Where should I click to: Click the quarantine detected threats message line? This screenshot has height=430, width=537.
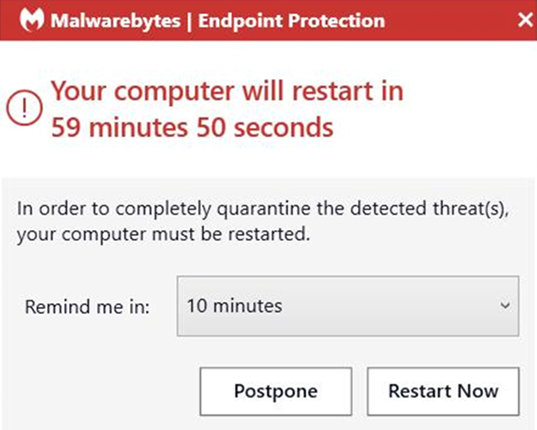coord(263,209)
